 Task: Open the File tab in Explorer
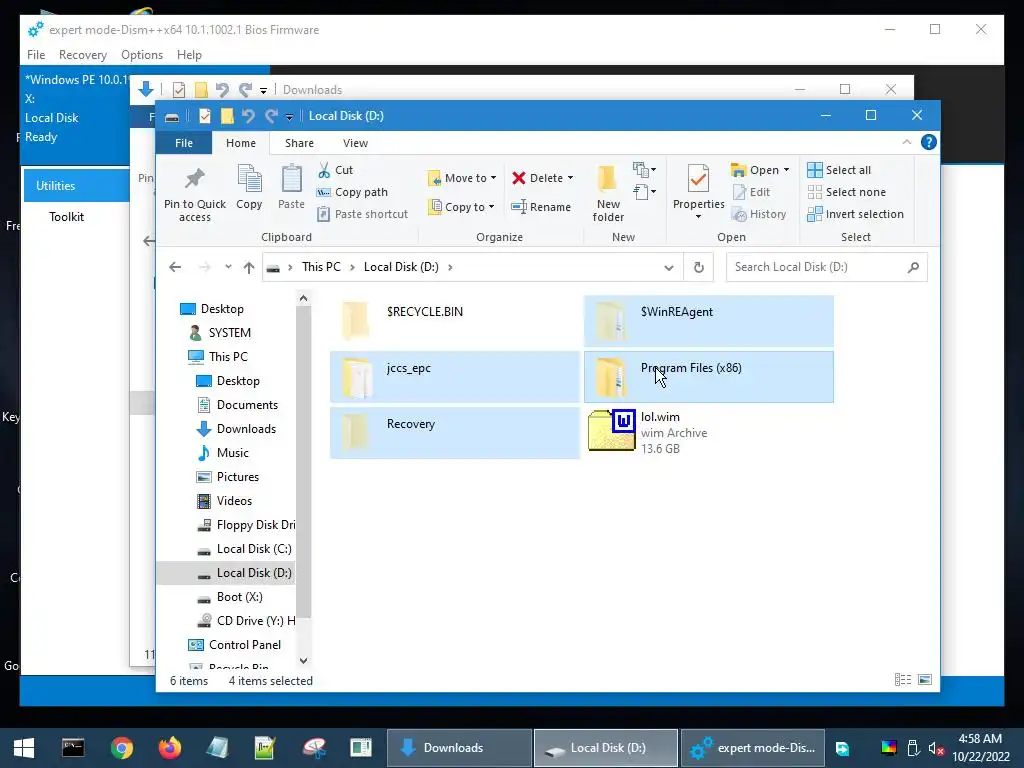[x=184, y=143]
